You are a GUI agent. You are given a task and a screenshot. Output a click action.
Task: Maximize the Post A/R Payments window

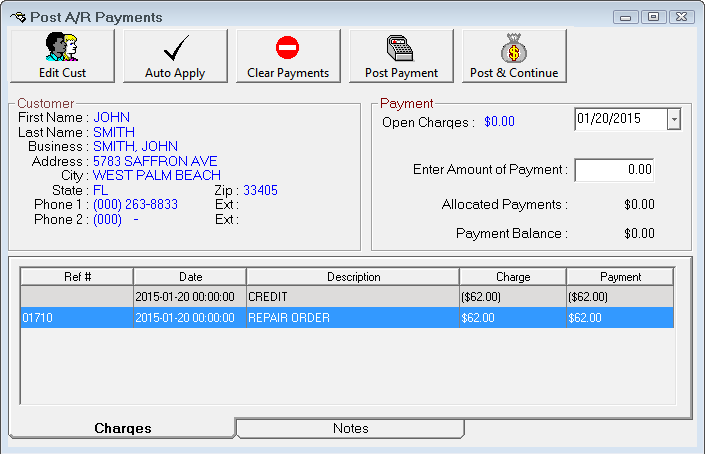pos(653,17)
